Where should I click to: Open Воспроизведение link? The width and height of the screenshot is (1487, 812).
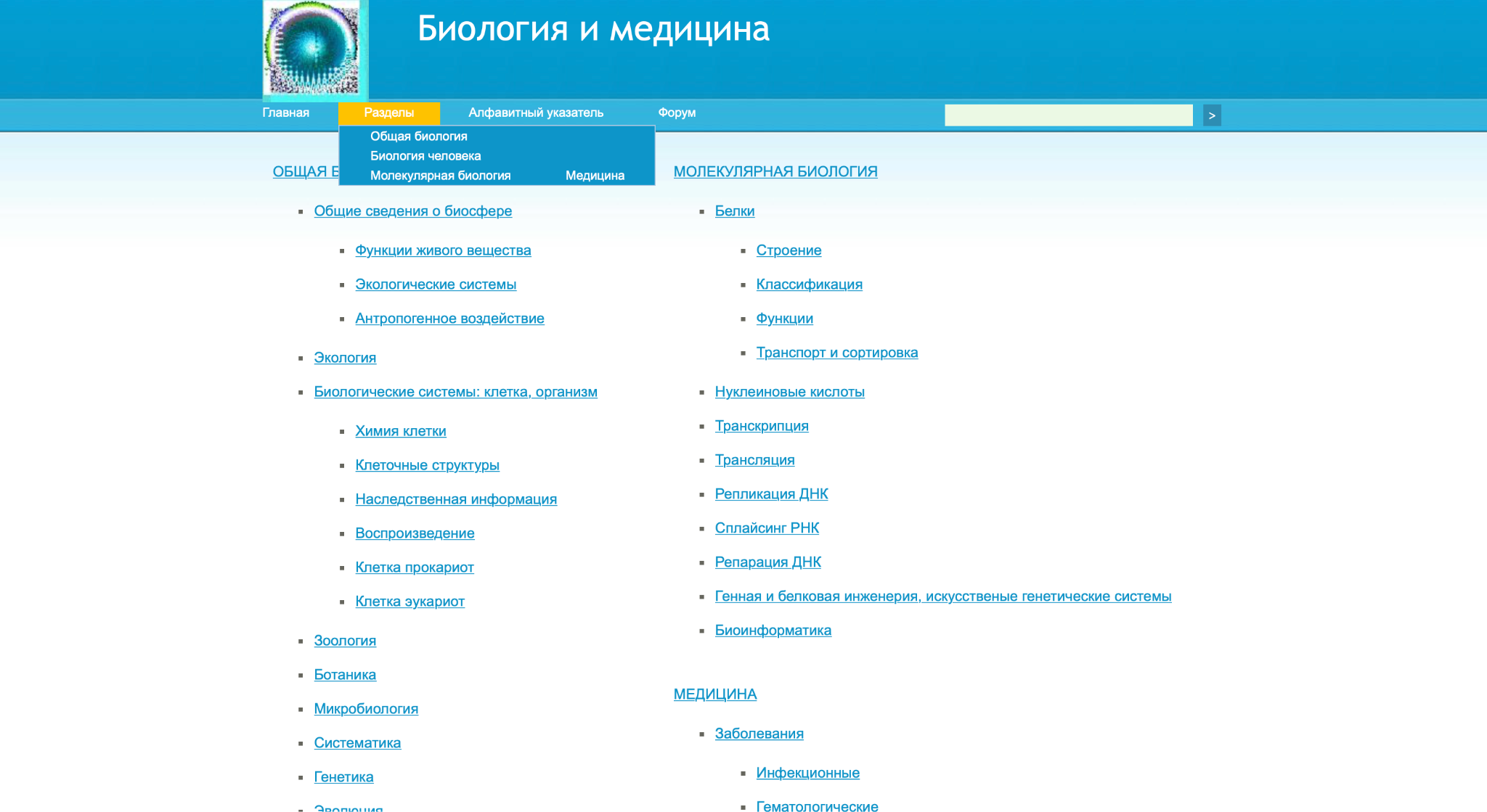pos(415,533)
